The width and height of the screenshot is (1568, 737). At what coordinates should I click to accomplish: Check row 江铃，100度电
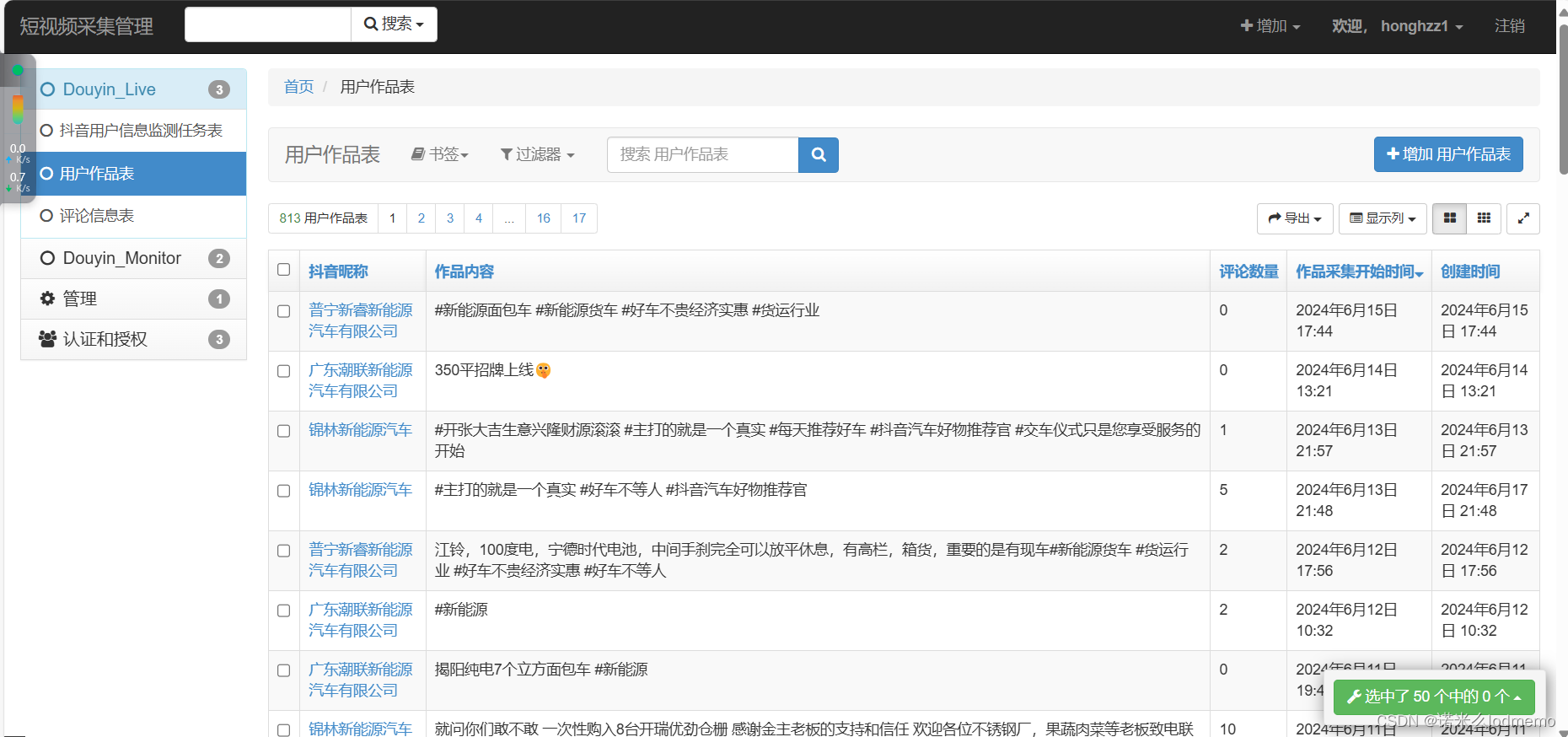point(284,551)
